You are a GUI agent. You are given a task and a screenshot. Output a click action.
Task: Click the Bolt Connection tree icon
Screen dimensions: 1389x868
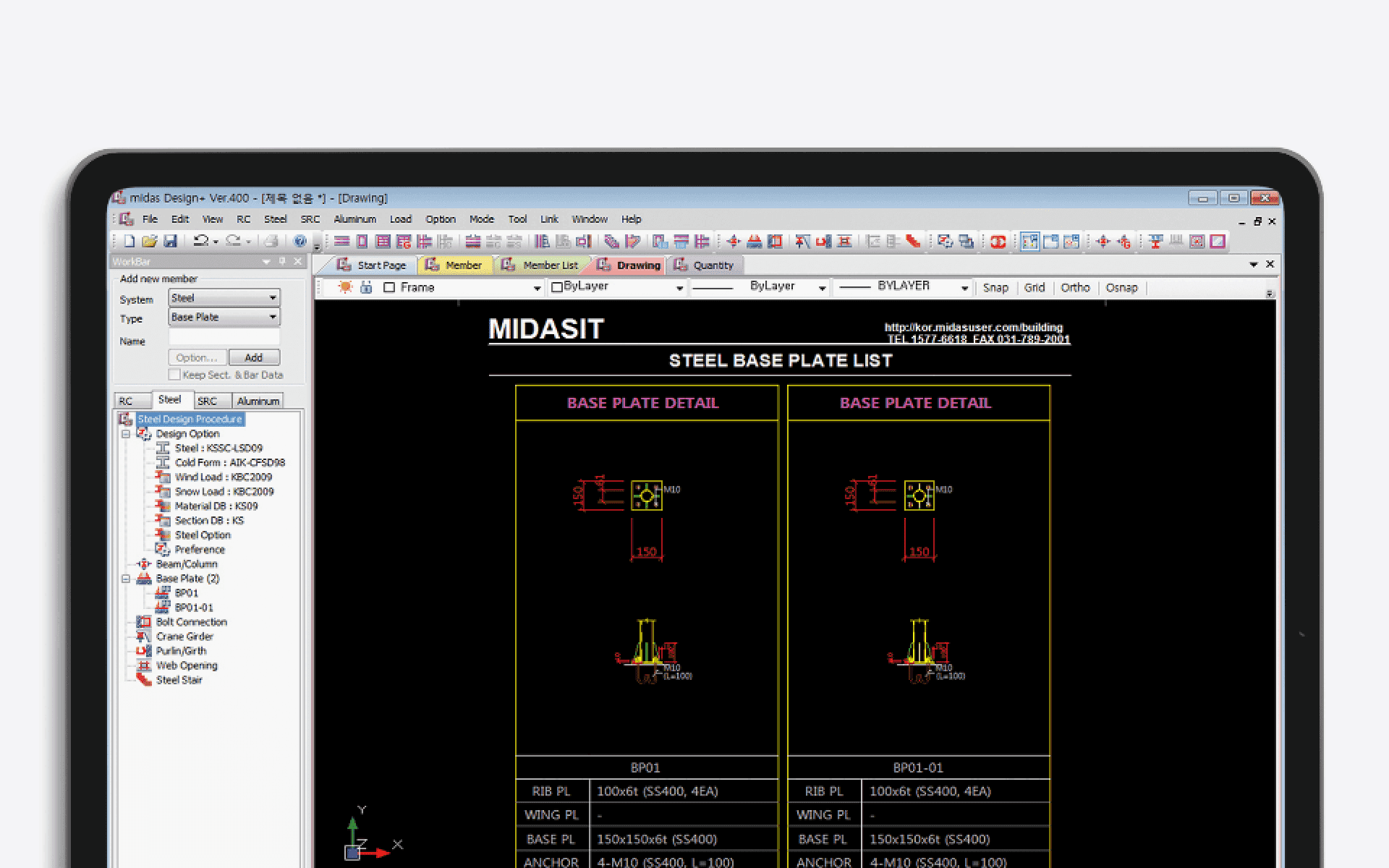(144, 622)
